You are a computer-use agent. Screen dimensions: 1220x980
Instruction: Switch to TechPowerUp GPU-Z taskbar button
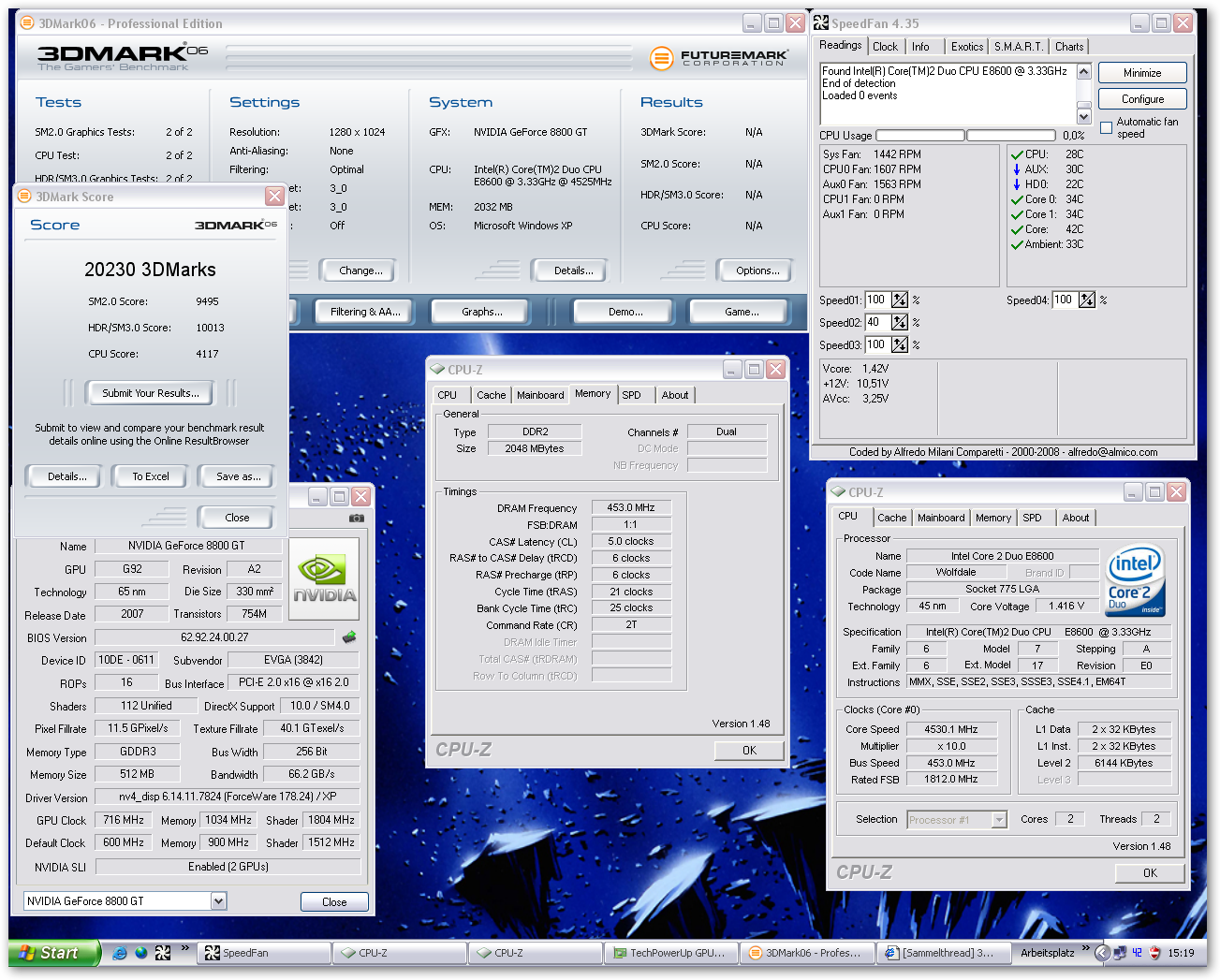(670, 953)
